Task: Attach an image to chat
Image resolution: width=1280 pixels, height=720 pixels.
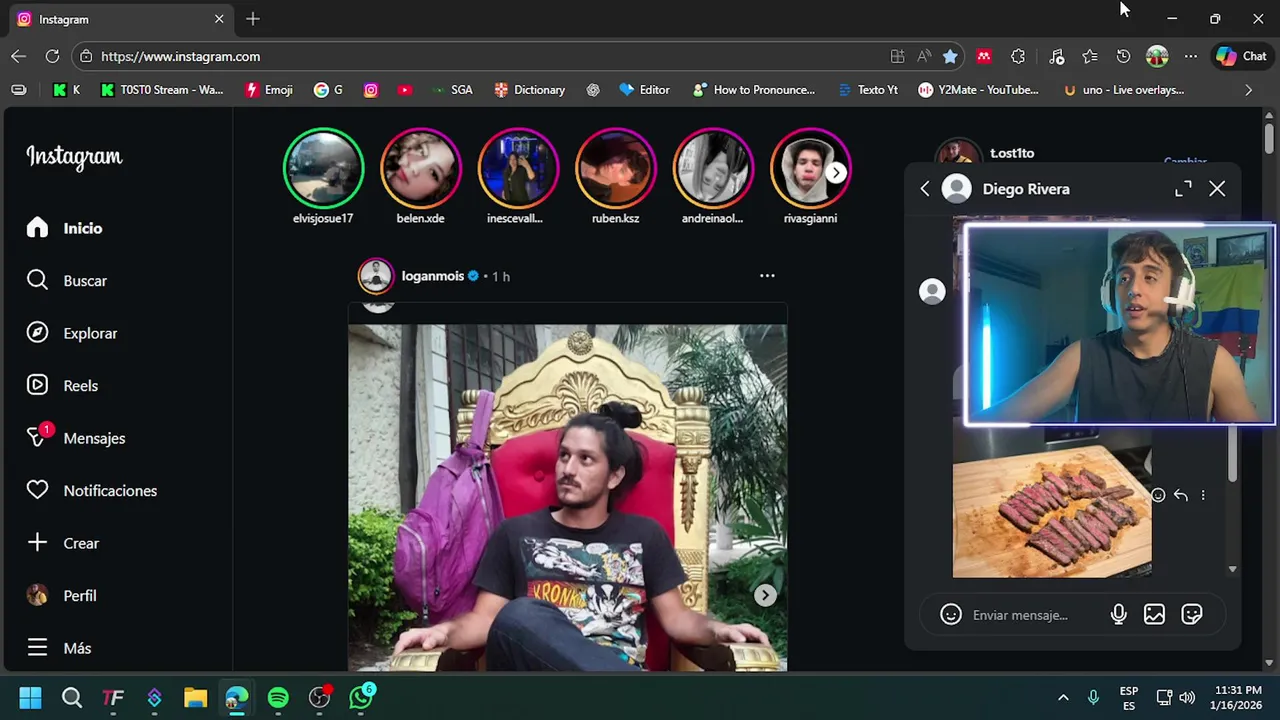Action: 1154,615
